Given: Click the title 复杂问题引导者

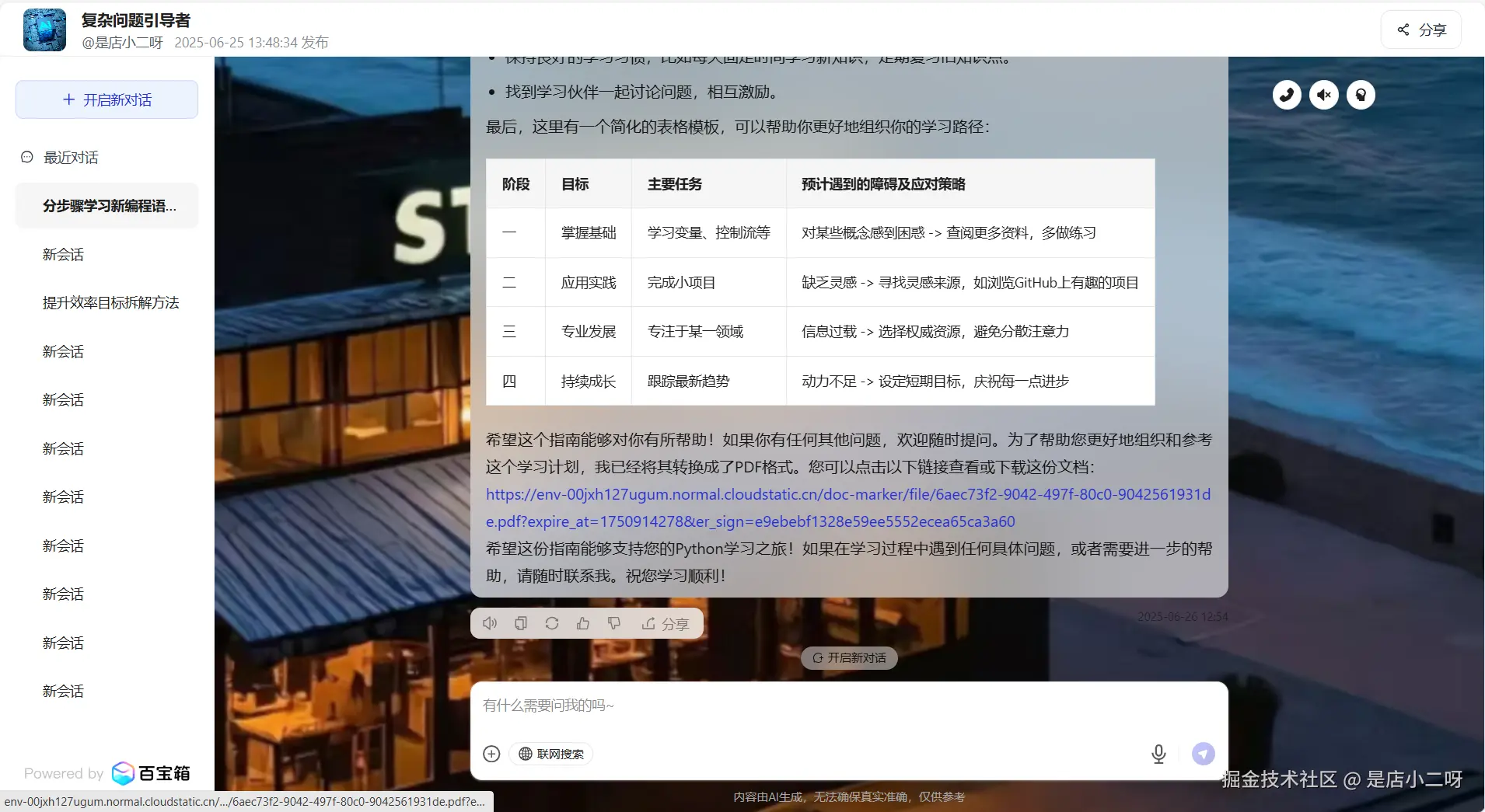Looking at the screenshot, I should point(136,20).
